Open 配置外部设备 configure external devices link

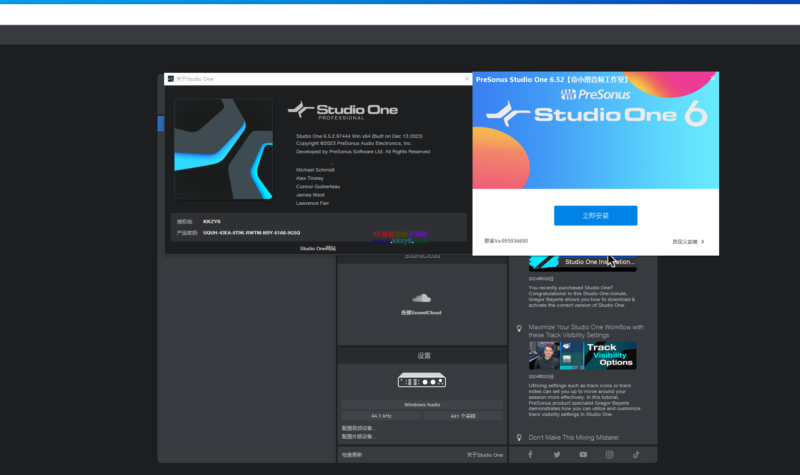coord(359,437)
